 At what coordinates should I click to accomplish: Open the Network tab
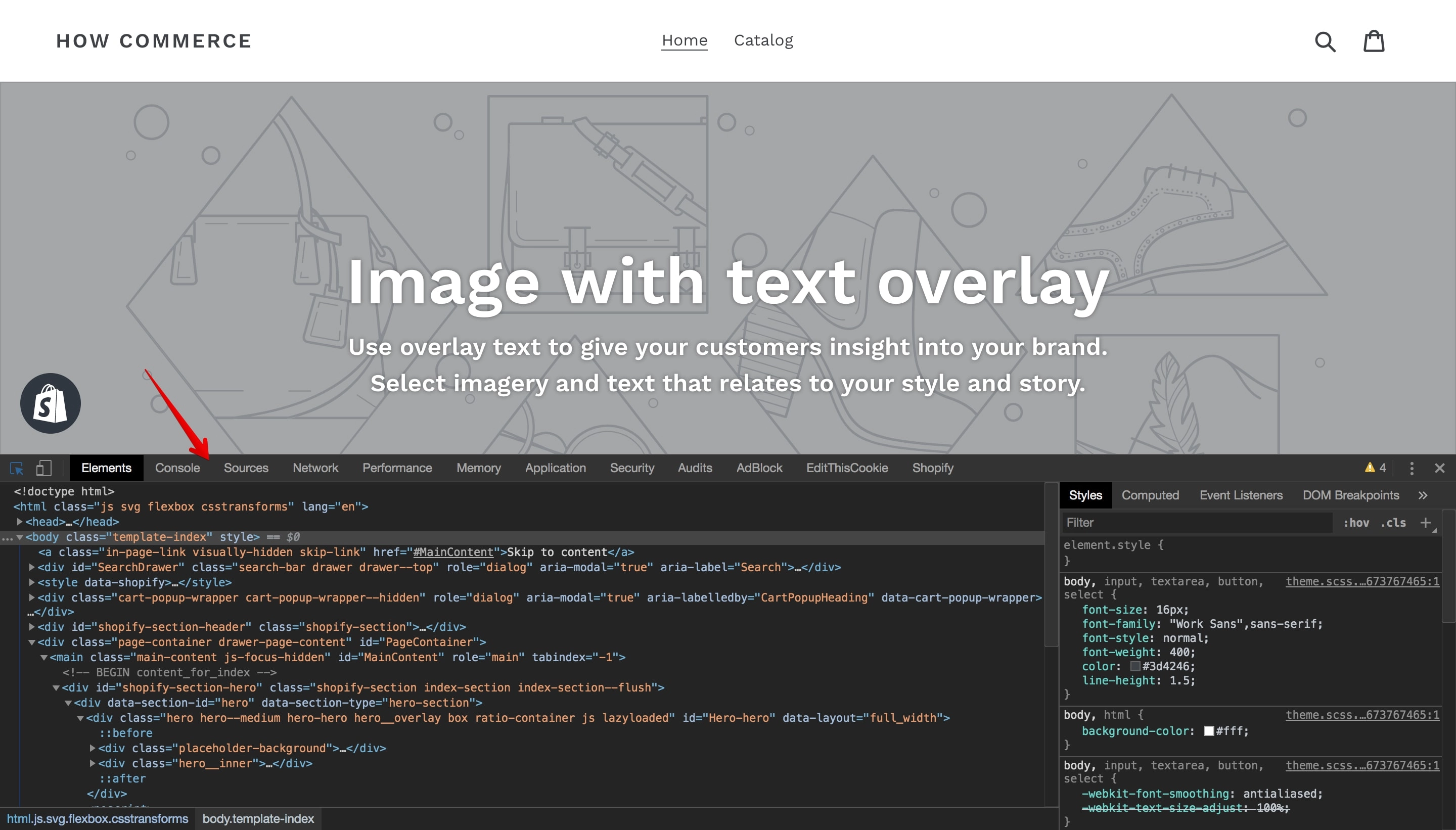315,468
